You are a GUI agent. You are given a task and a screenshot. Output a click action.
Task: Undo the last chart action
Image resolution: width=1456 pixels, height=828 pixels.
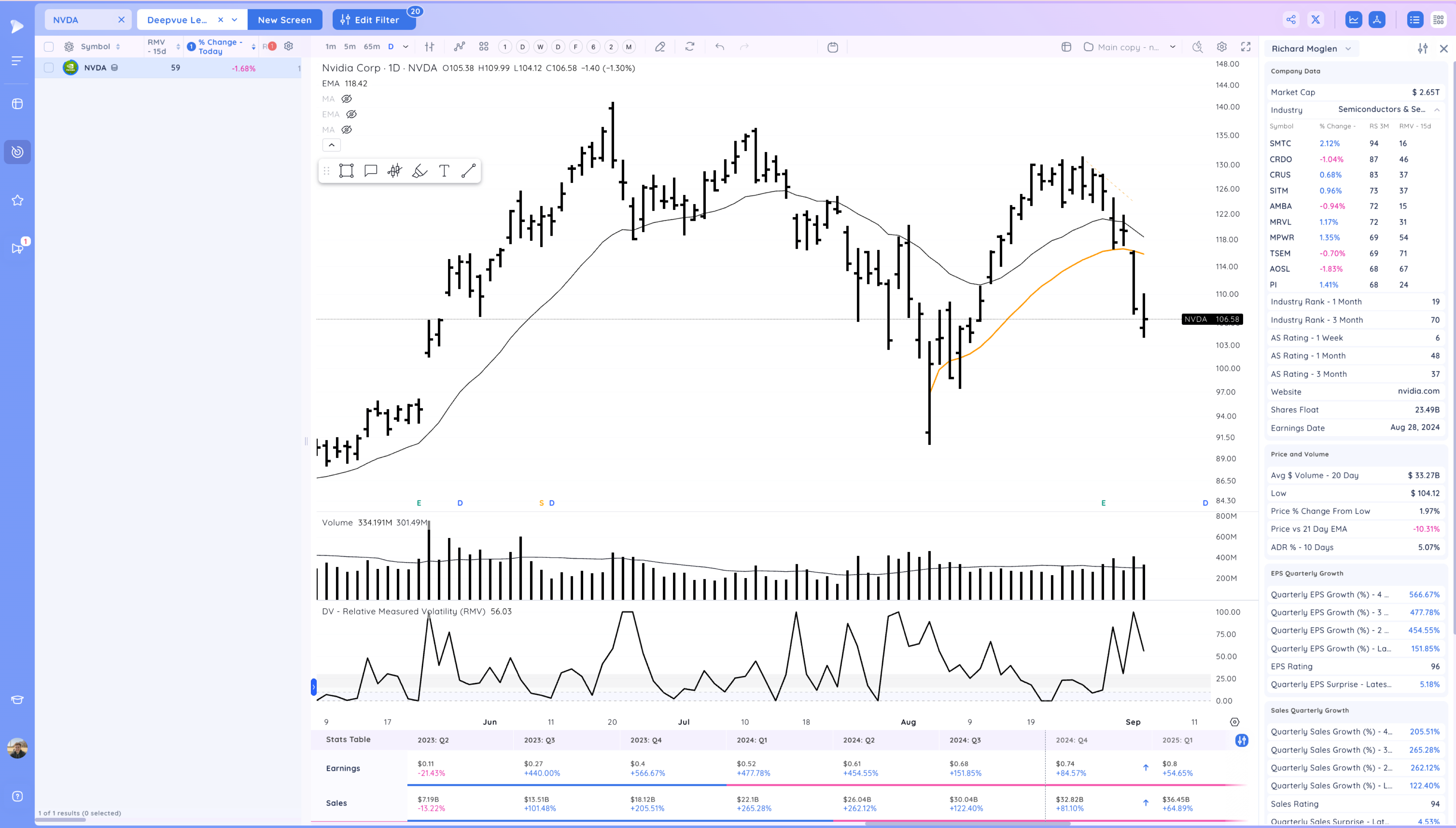tap(720, 47)
